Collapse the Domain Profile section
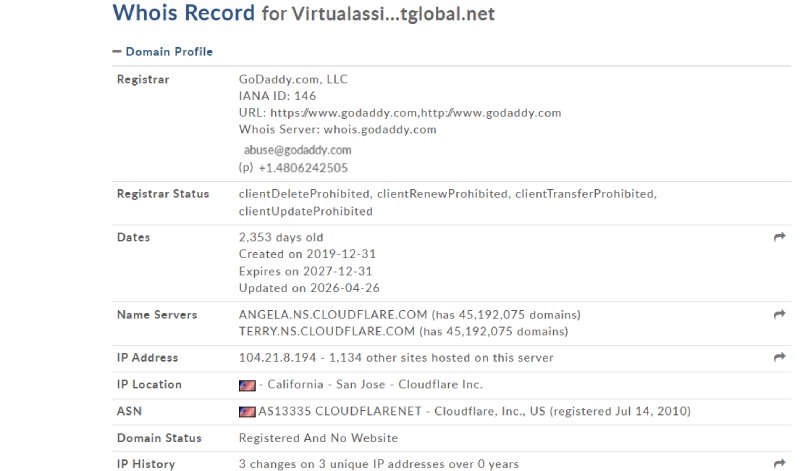800x471 pixels. tap(162, 52)
